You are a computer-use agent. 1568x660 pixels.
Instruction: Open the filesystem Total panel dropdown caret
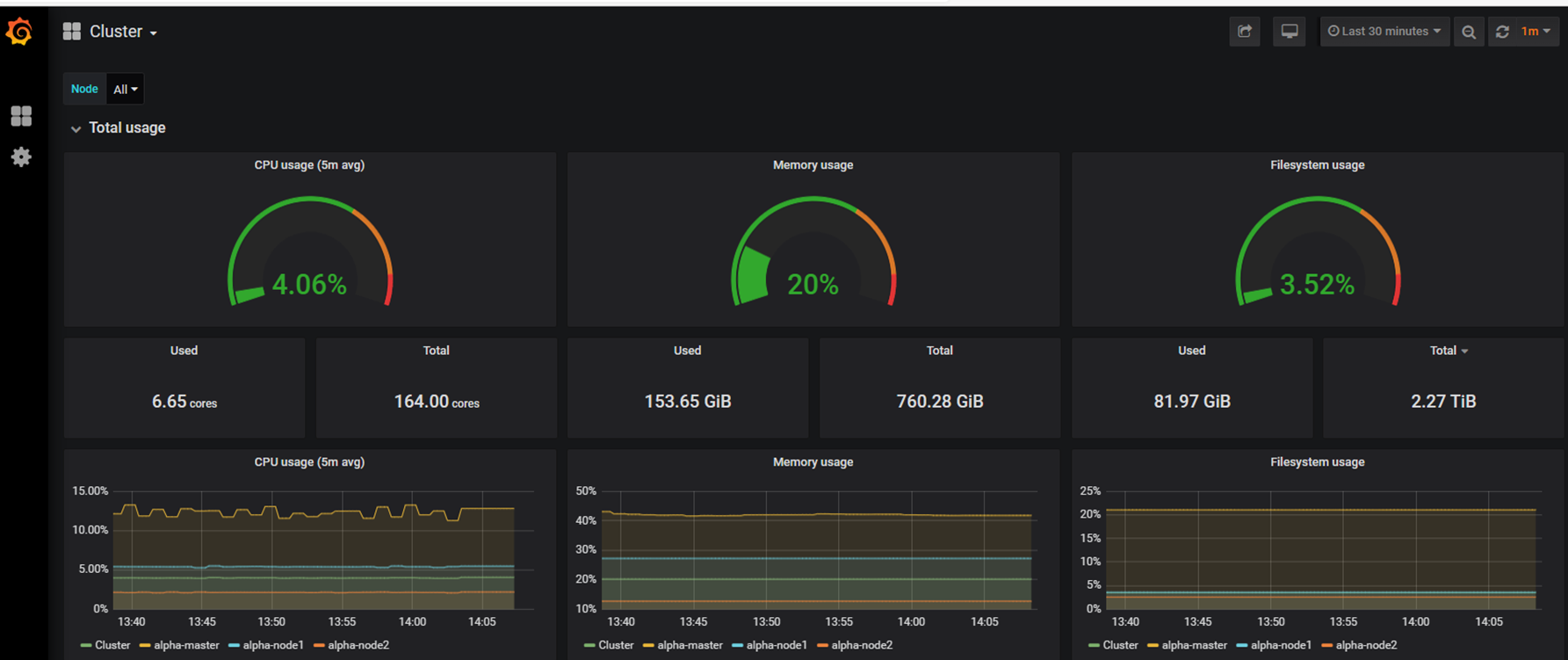click(1464, 352)
